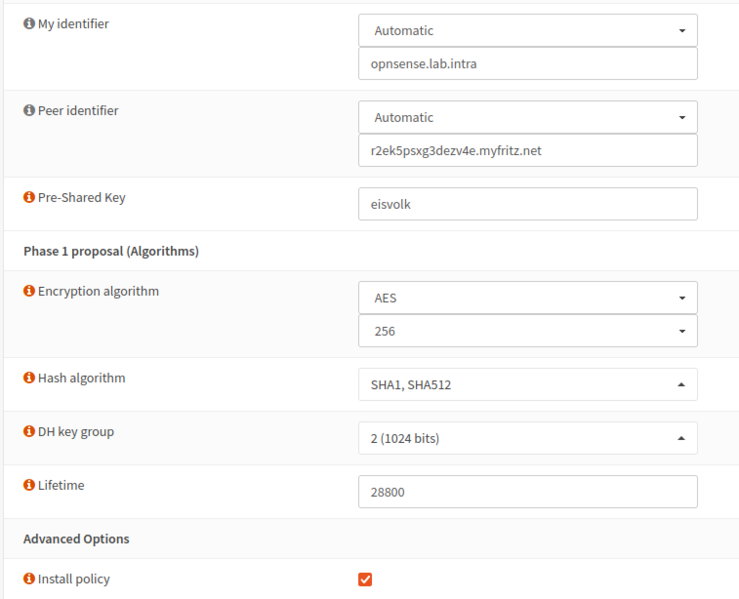Viewport: 739px width, 599px height.
Task: Show help for Lifetime field
Action: pyautogui.click(x=29, y=485)
